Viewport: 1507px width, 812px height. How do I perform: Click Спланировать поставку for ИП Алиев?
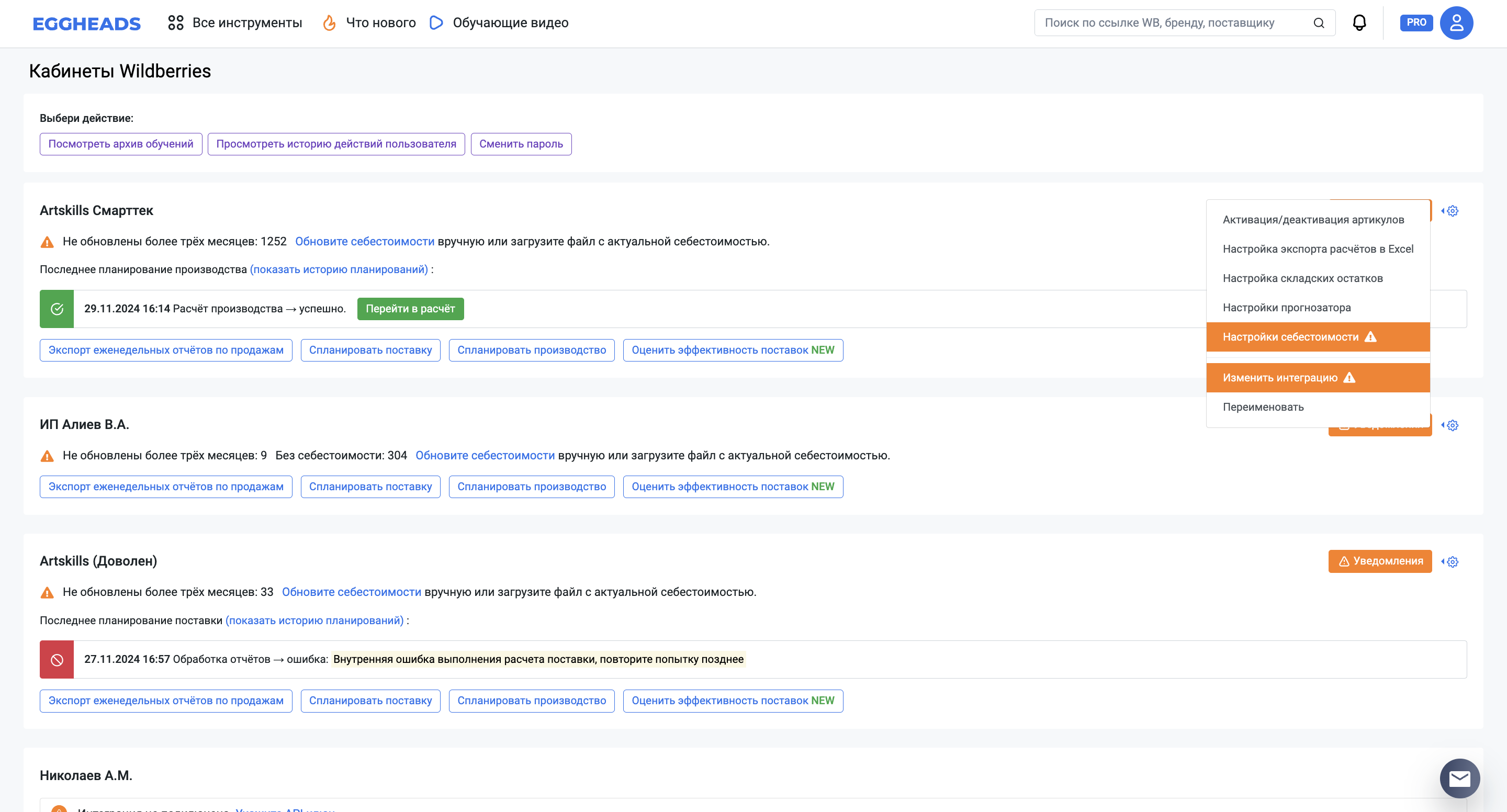370,487
